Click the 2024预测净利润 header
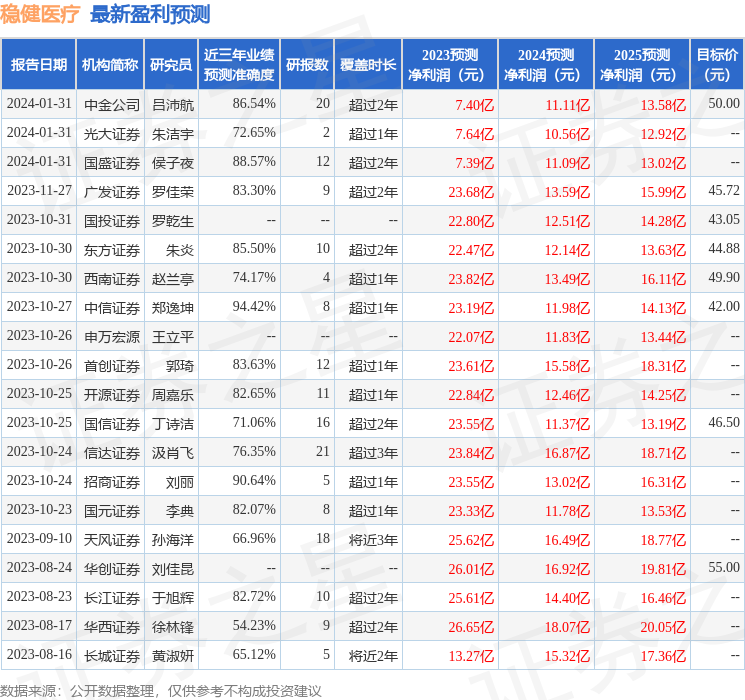745x700 pixels. 545,65
